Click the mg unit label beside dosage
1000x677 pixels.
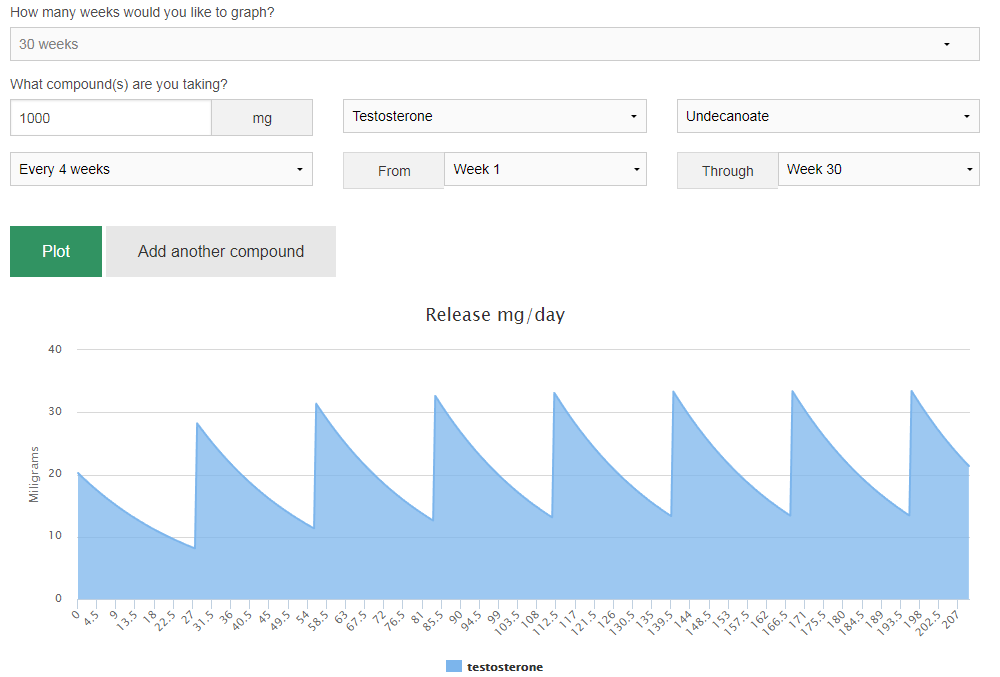coord(262,118)
